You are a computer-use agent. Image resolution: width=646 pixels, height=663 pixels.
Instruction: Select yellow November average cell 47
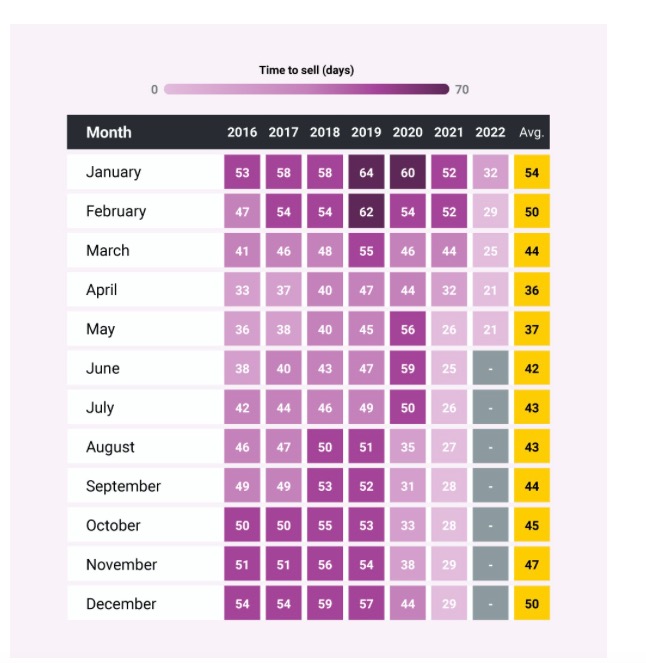[532, 564]
